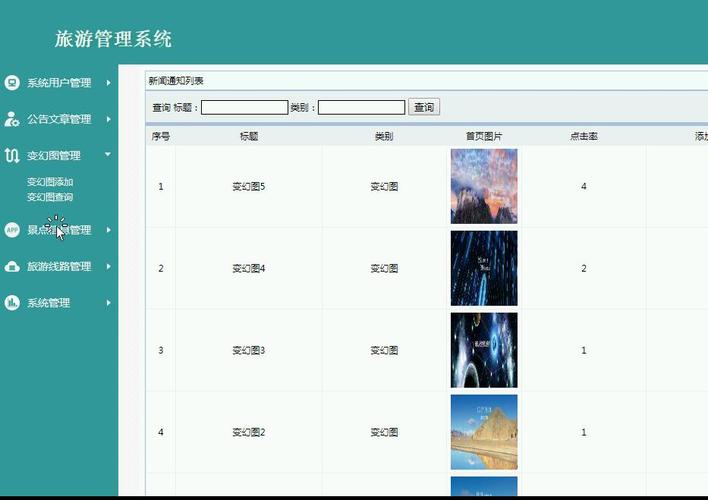Click the 序号 column header

click(161, 136)
